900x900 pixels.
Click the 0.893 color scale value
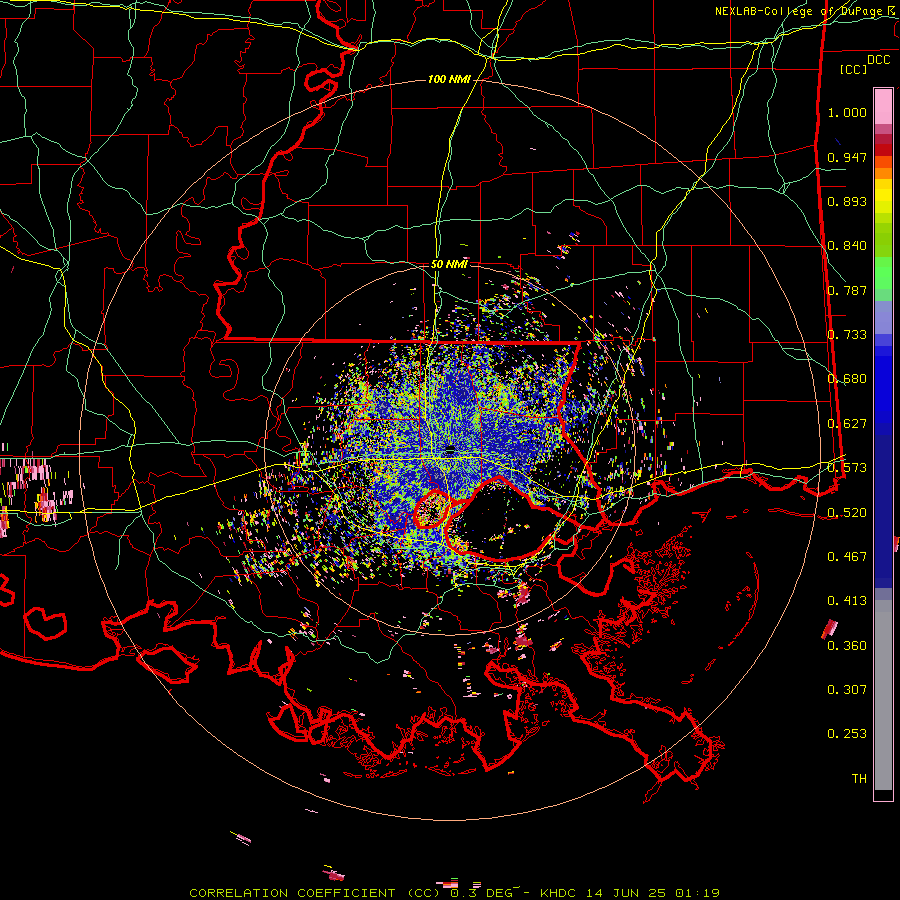847,201
